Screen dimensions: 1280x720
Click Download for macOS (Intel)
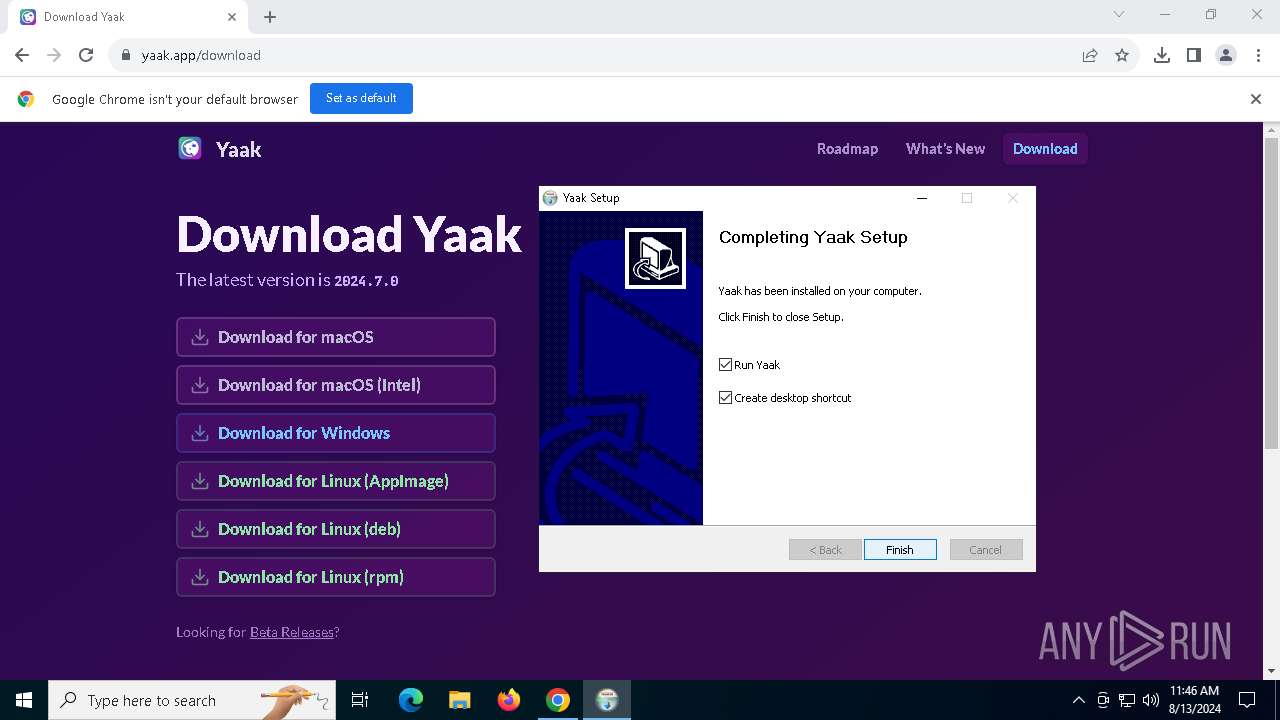pos(336,385)
